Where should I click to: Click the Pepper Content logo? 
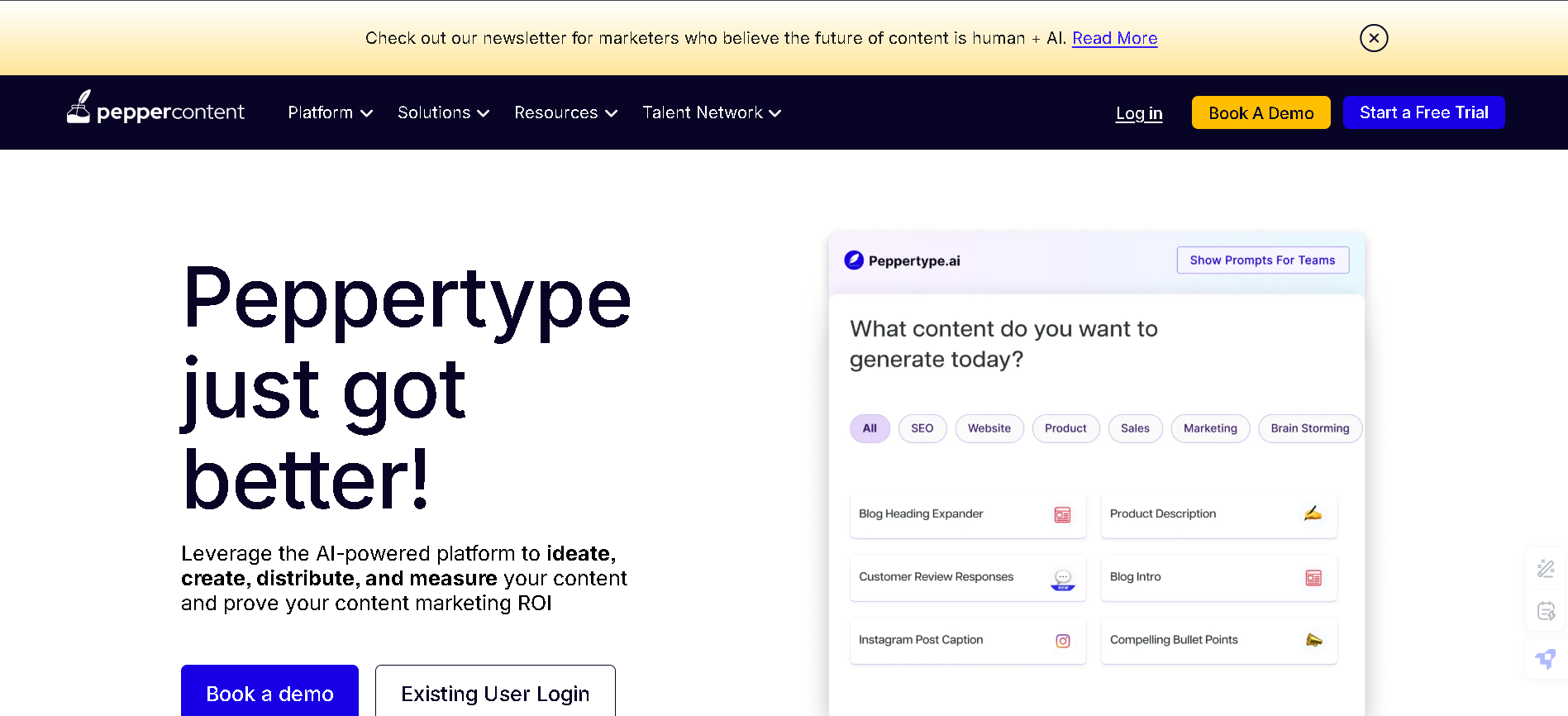tap(155, 108)
